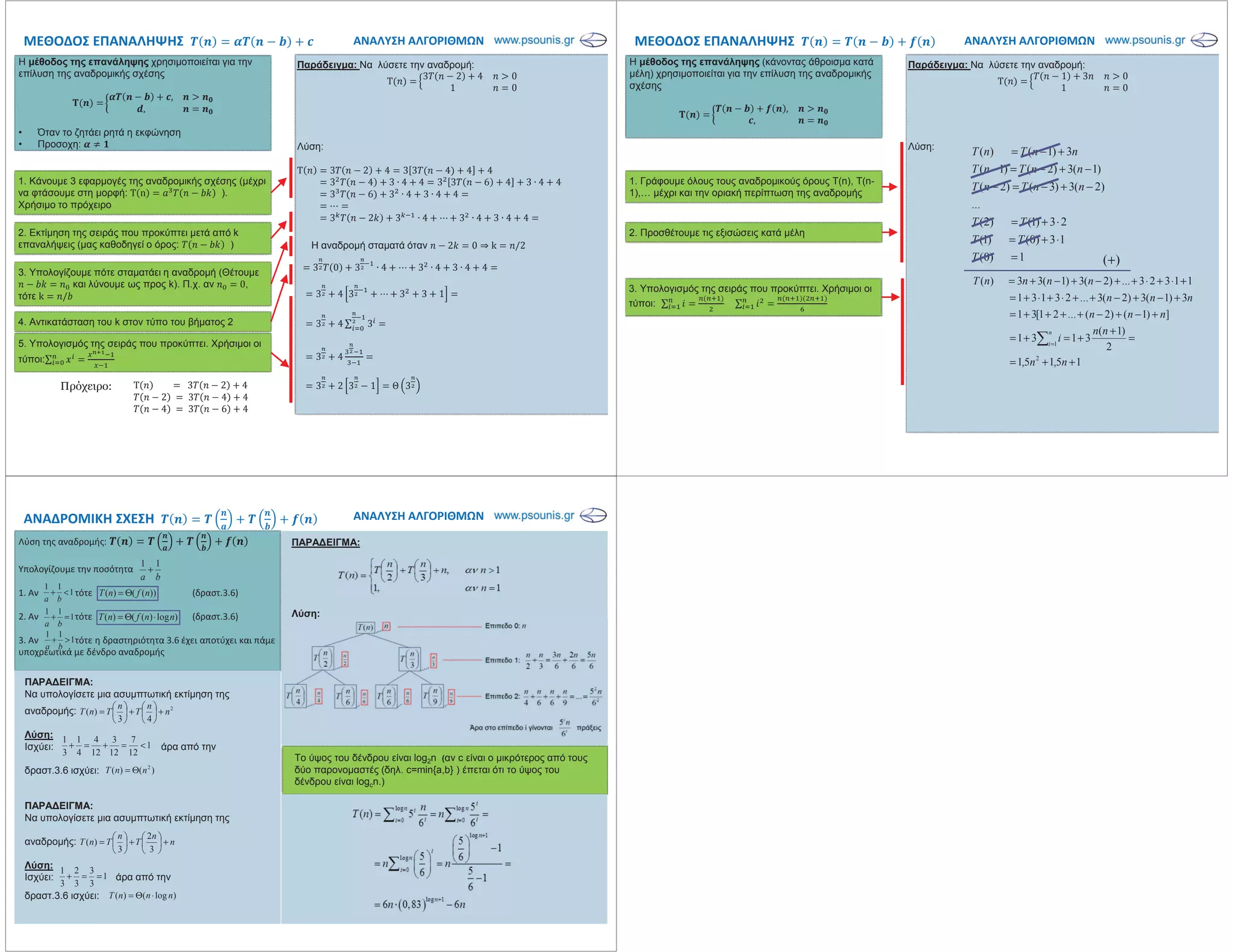Image resolution: width=1233 pixels, height=952 pixels.
Task: Select green step '2. Προσθέτουμε τις εξισώσεις' box
Action: pos(753,233)
